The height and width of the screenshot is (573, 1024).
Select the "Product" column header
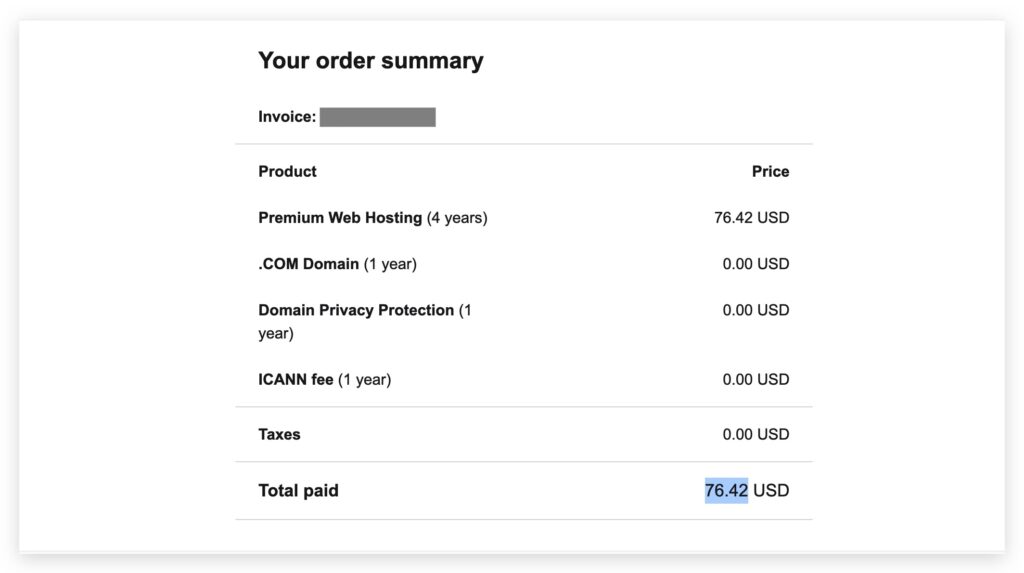pyautogui.click(x=287, y=172)
